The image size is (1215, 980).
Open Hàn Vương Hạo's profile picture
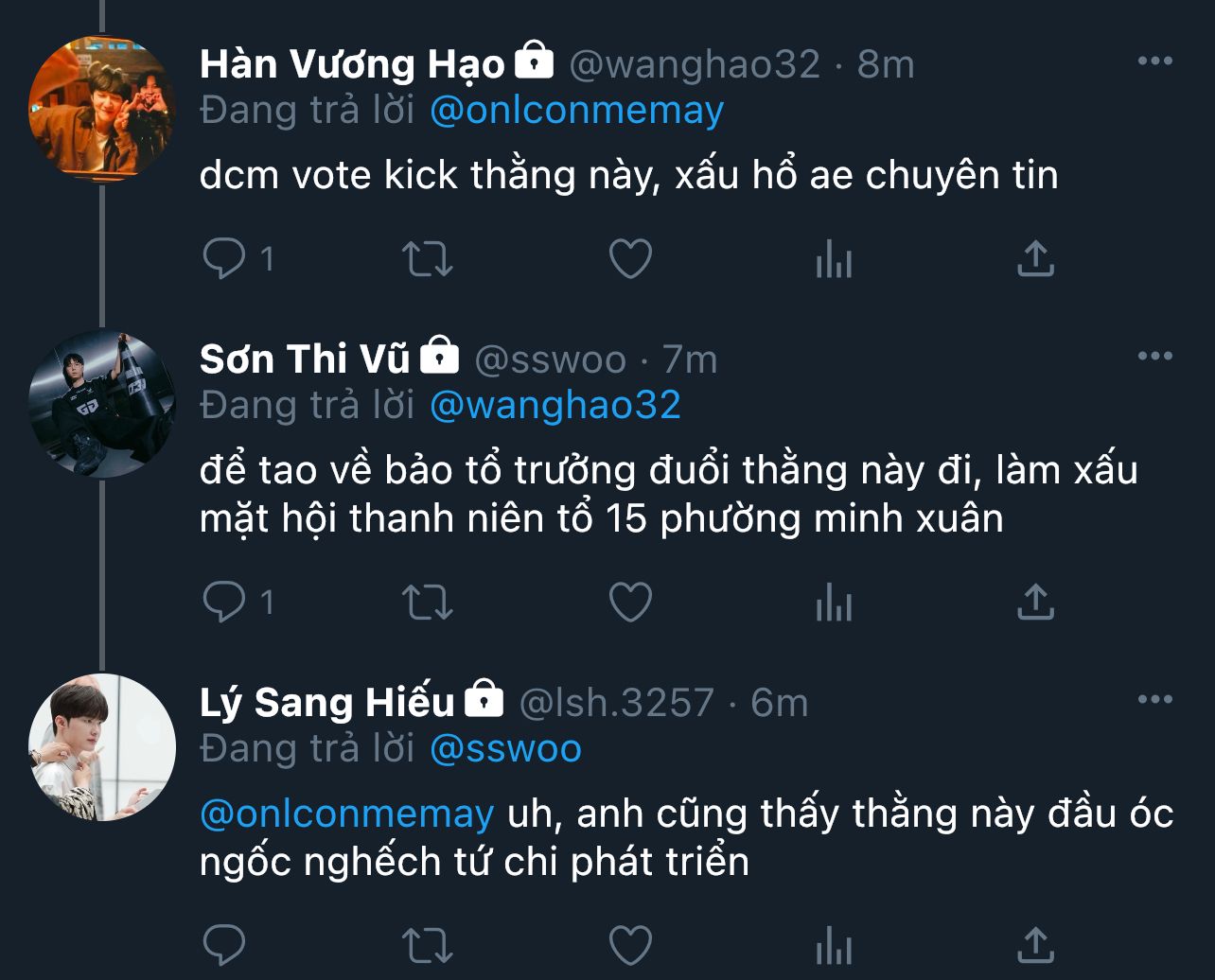pyautogui.click(x=102, y=109)
